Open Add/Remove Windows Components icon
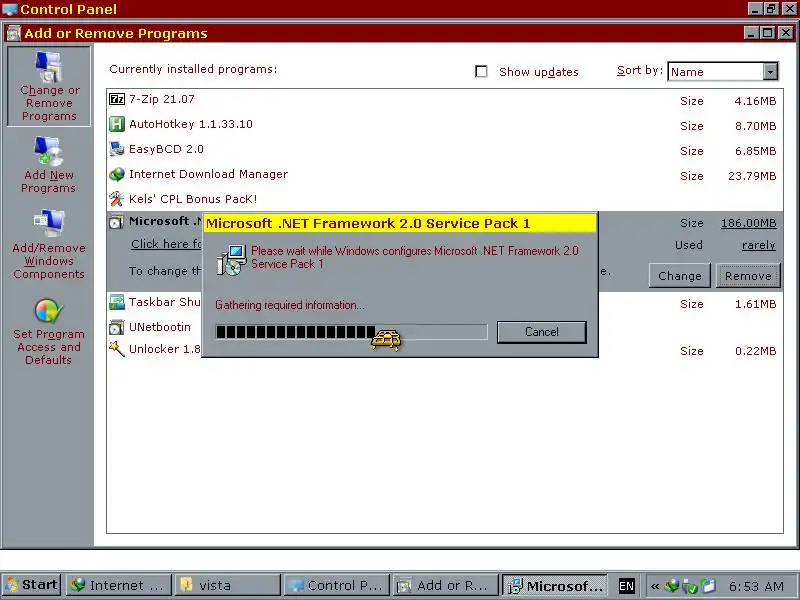The height and width of the screenshot is (600, 800). coord(49,223)
